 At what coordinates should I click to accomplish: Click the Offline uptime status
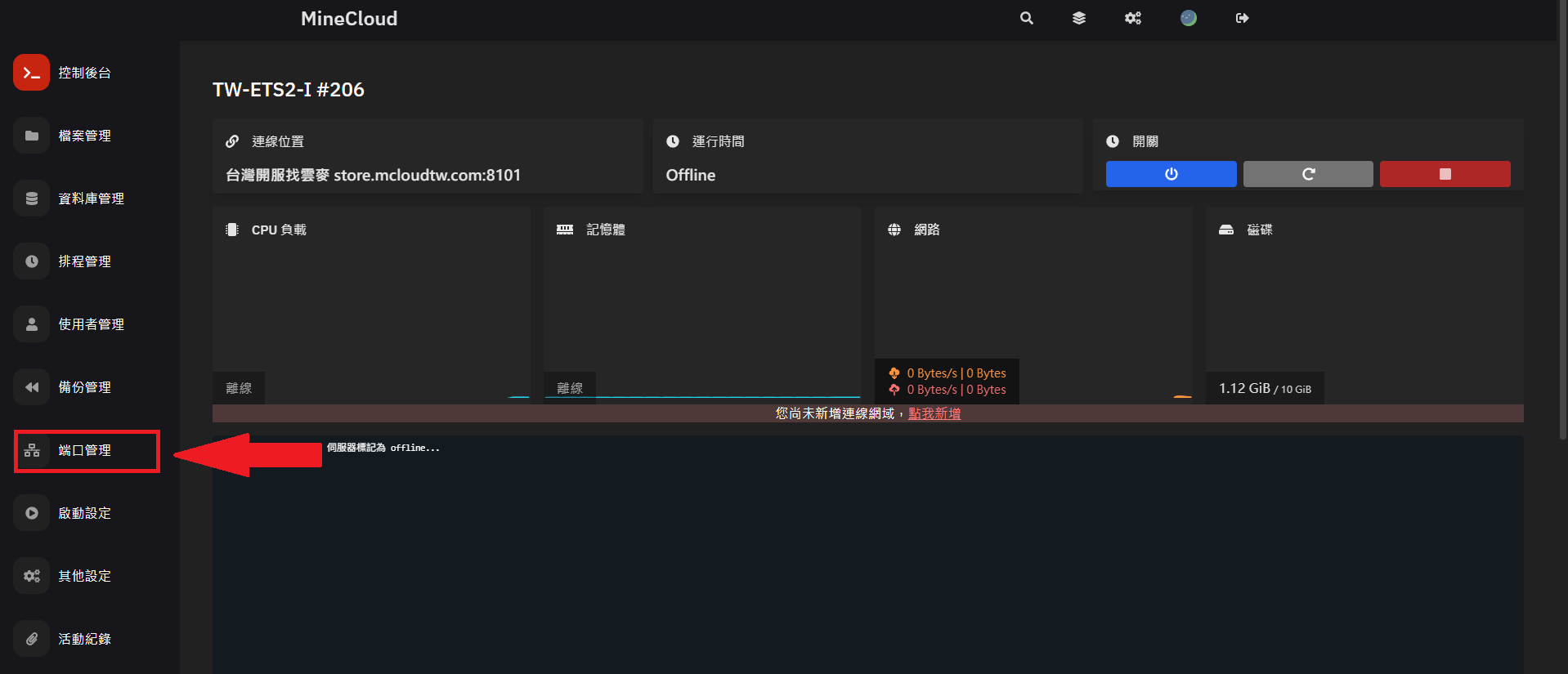[x=691, y=175]
